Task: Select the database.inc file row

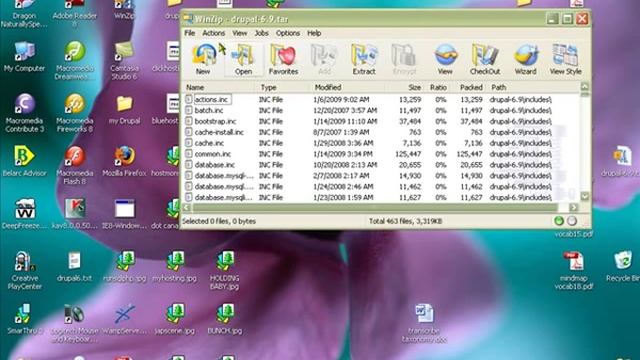Action: pos(368,165)
